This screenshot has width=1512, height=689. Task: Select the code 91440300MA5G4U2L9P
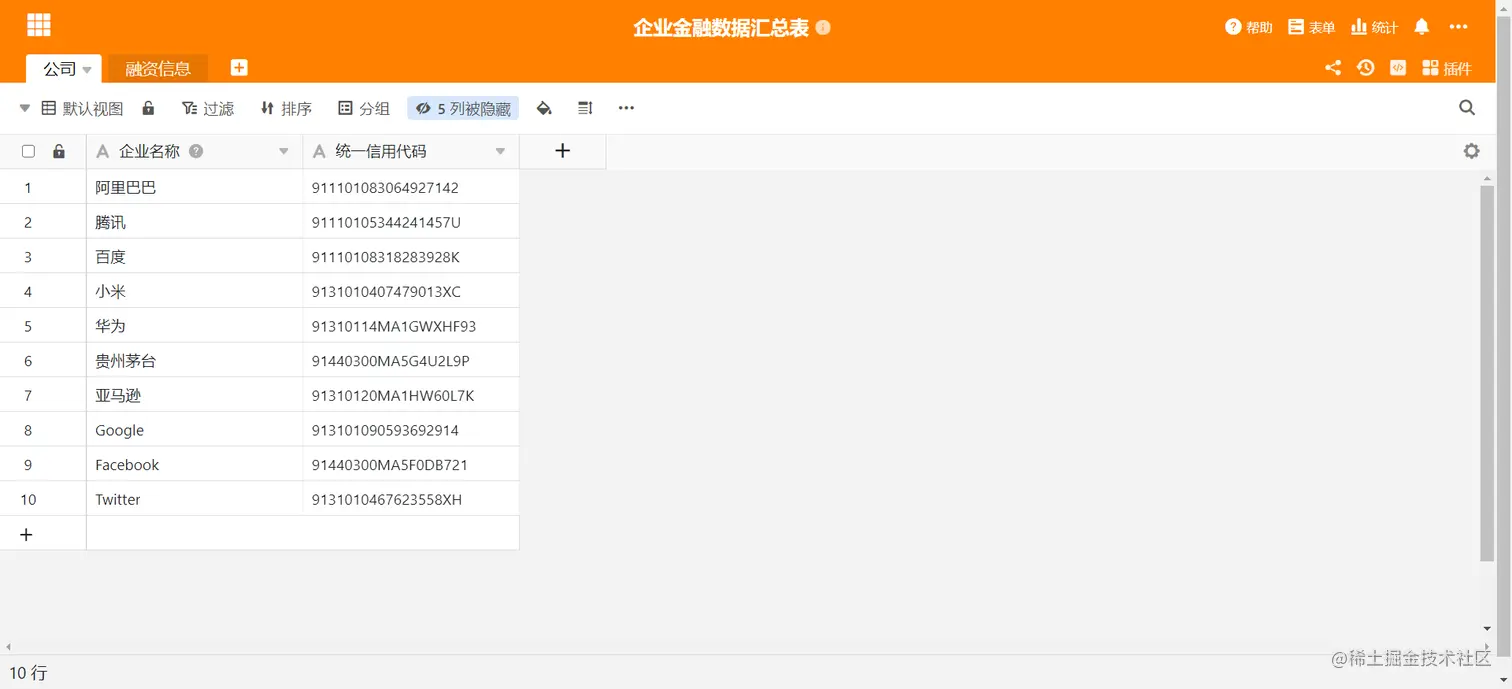coord(411,360)
